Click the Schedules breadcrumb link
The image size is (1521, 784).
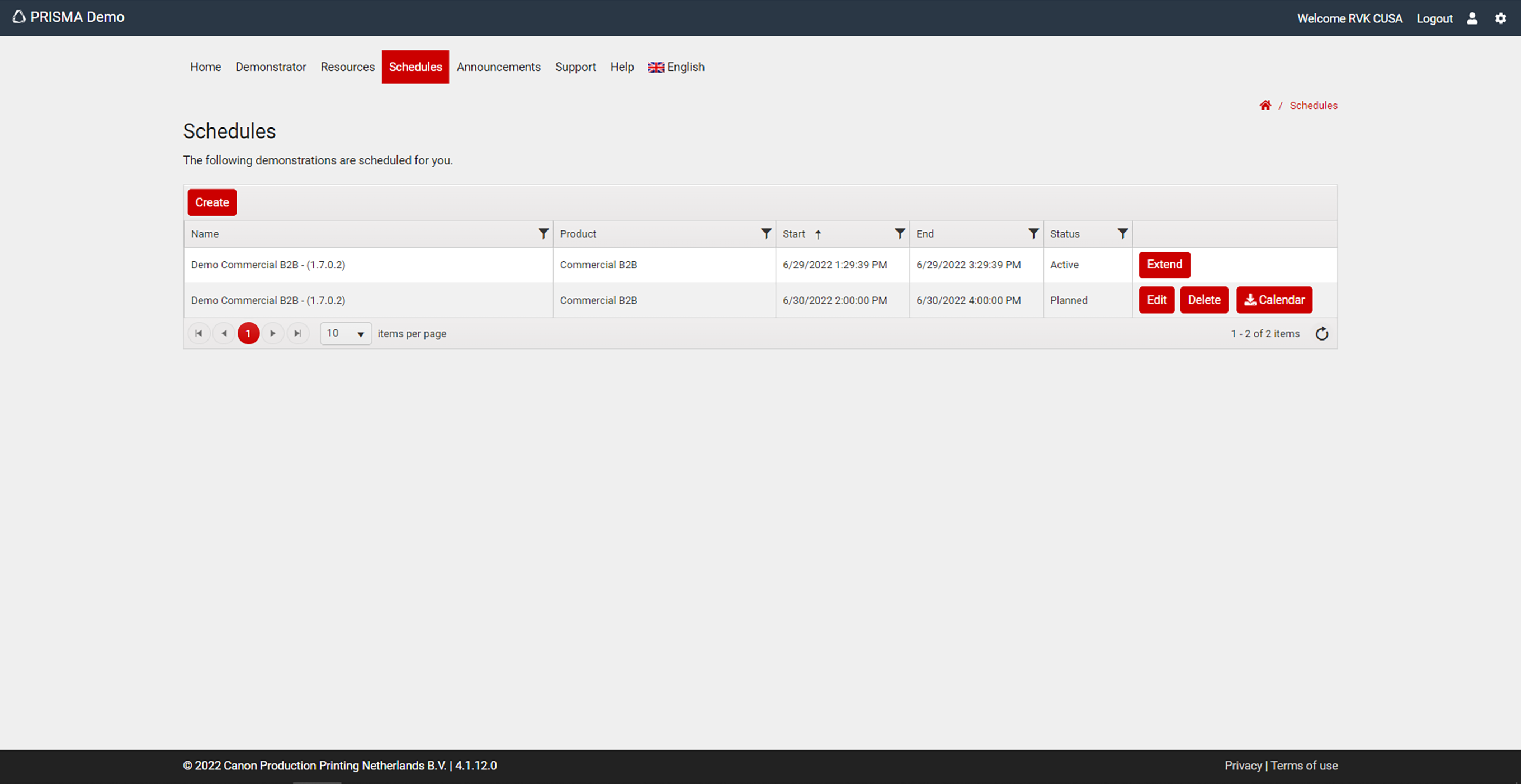click(x=1313, y=105)
